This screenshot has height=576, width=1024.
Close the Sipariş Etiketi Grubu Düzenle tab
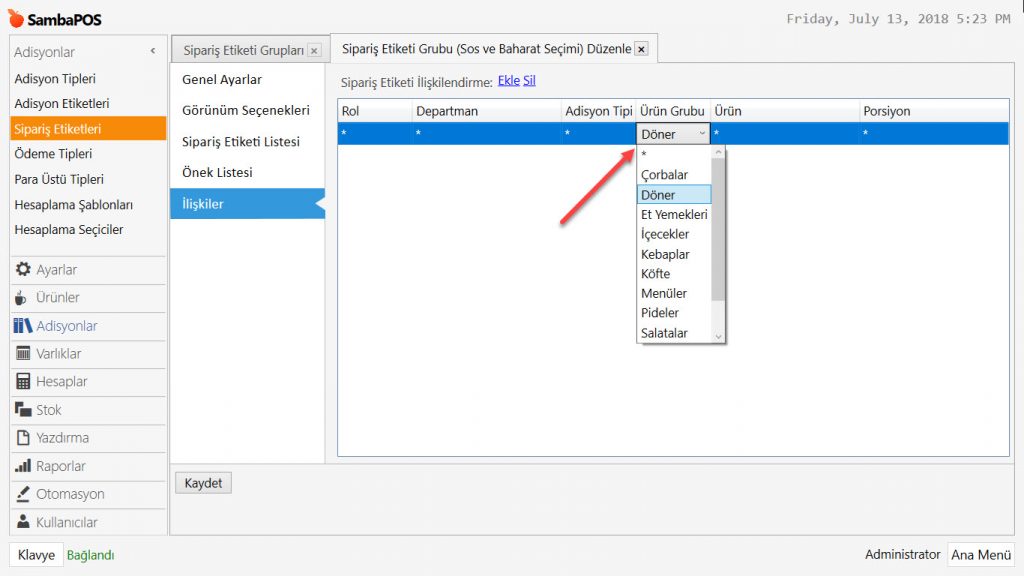[x=641, y=49]
